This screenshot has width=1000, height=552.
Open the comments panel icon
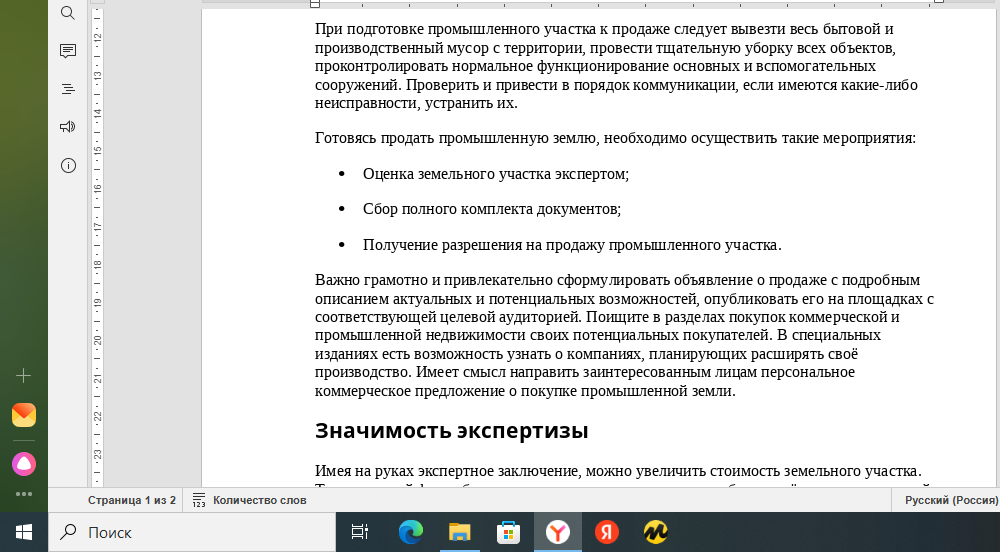coord(68,51)
